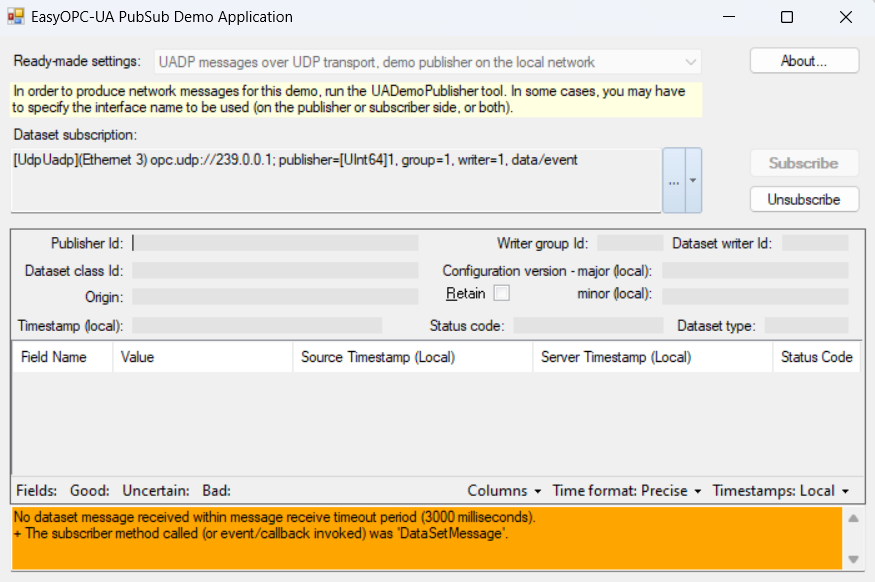
Task: Click the 'Good:' status label
Action: click(x=89, y=490)
